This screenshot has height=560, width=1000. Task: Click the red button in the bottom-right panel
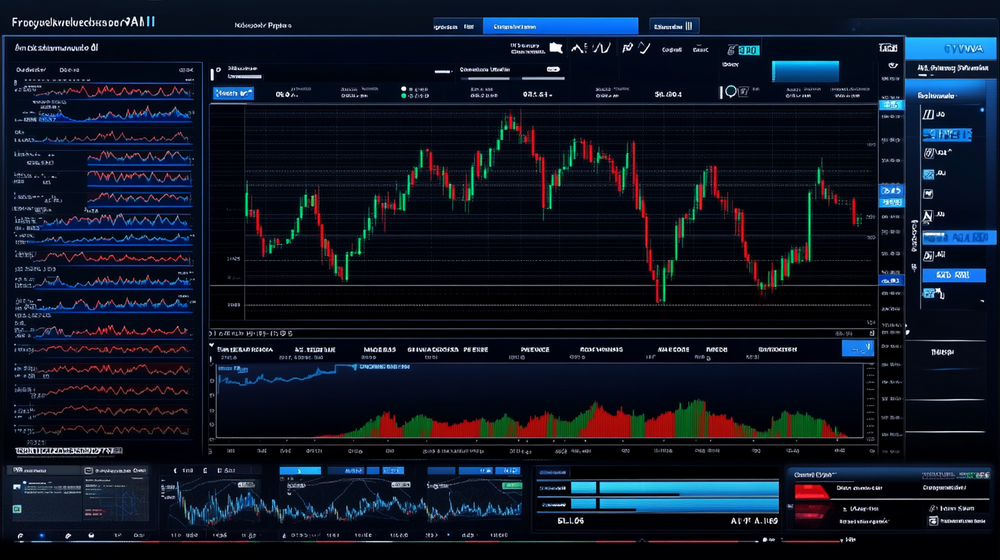(x=810, y=491)
